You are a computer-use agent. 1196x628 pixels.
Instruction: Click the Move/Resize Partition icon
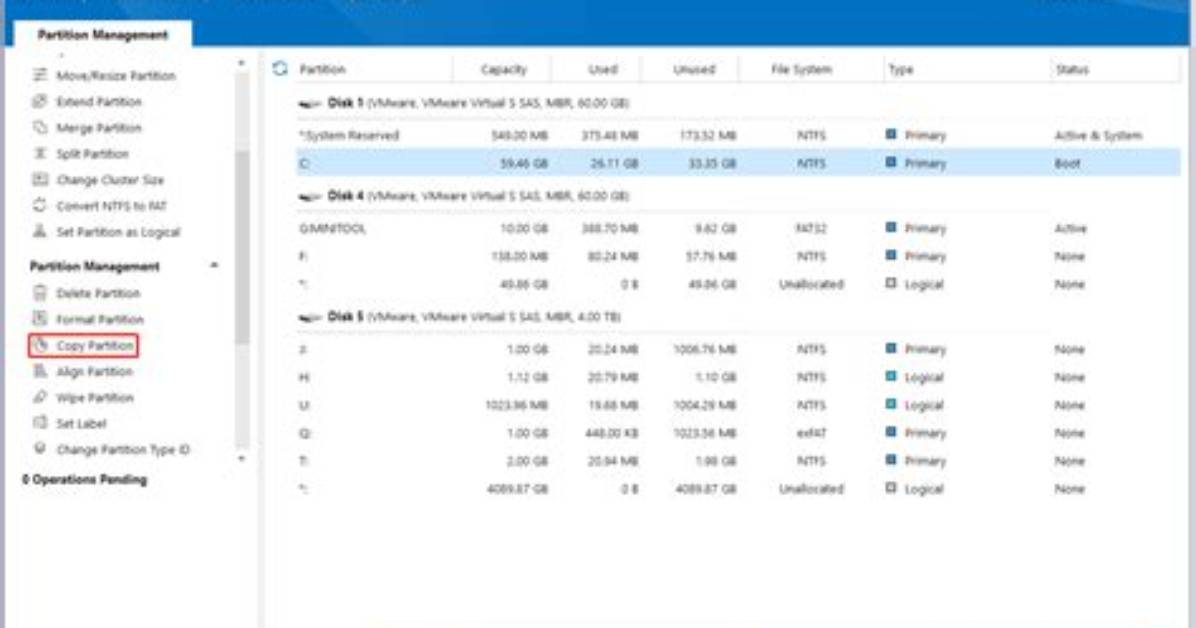click(x=40, y=75)
